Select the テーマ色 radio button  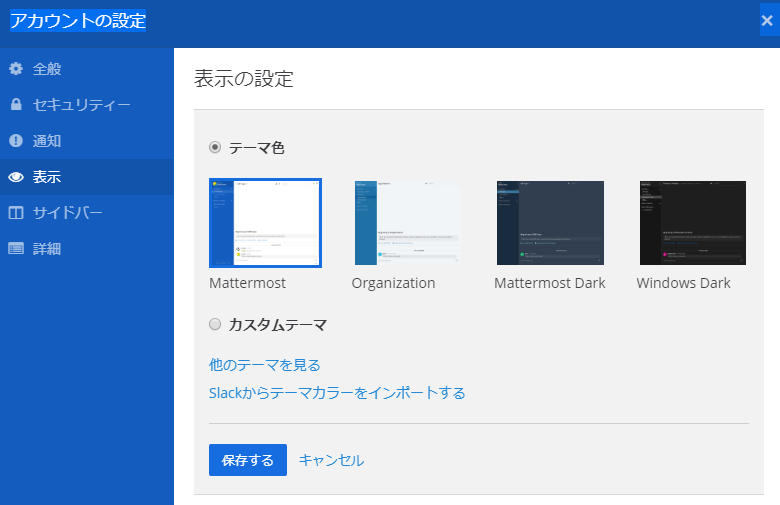[x=215, y=147]
